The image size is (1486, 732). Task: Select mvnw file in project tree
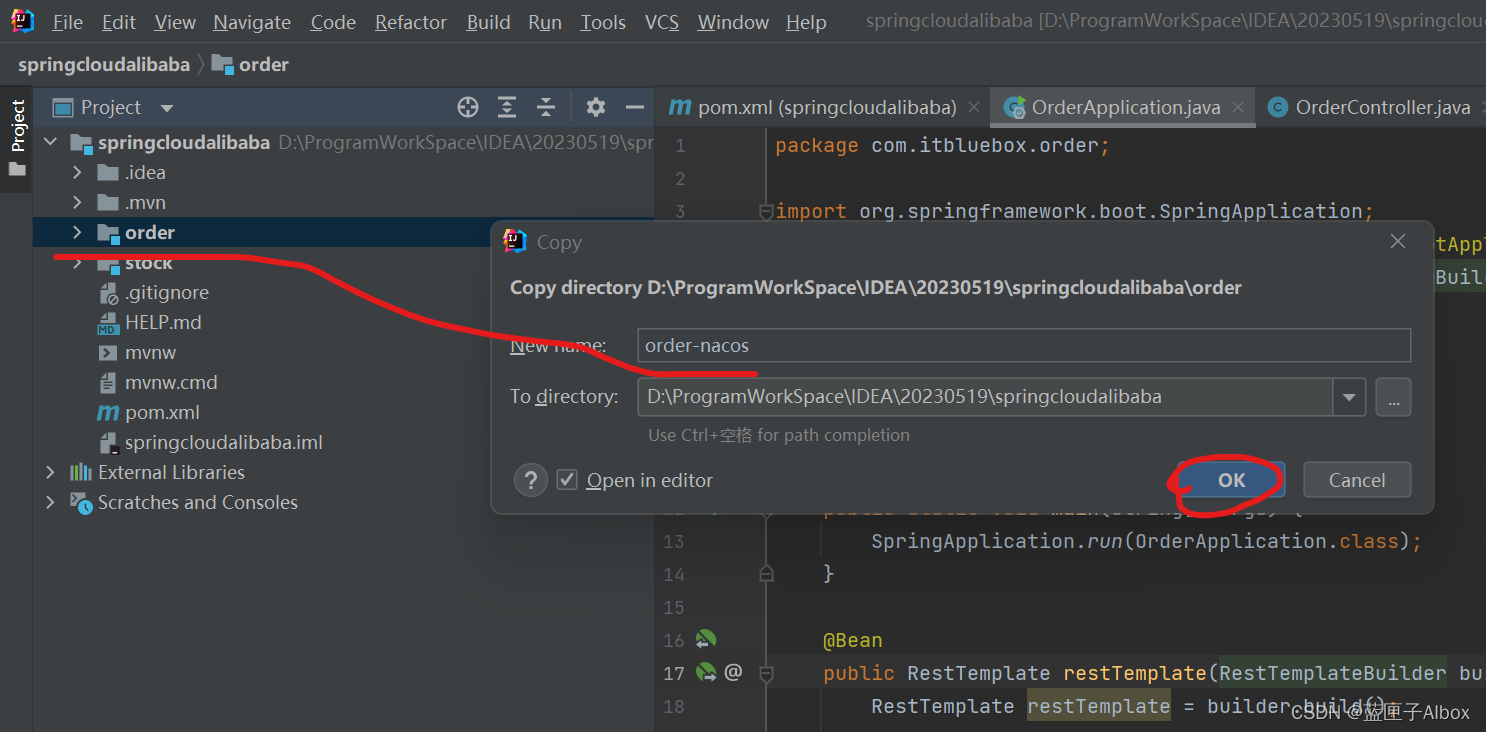pyautogui.click(x=150, y=352)
